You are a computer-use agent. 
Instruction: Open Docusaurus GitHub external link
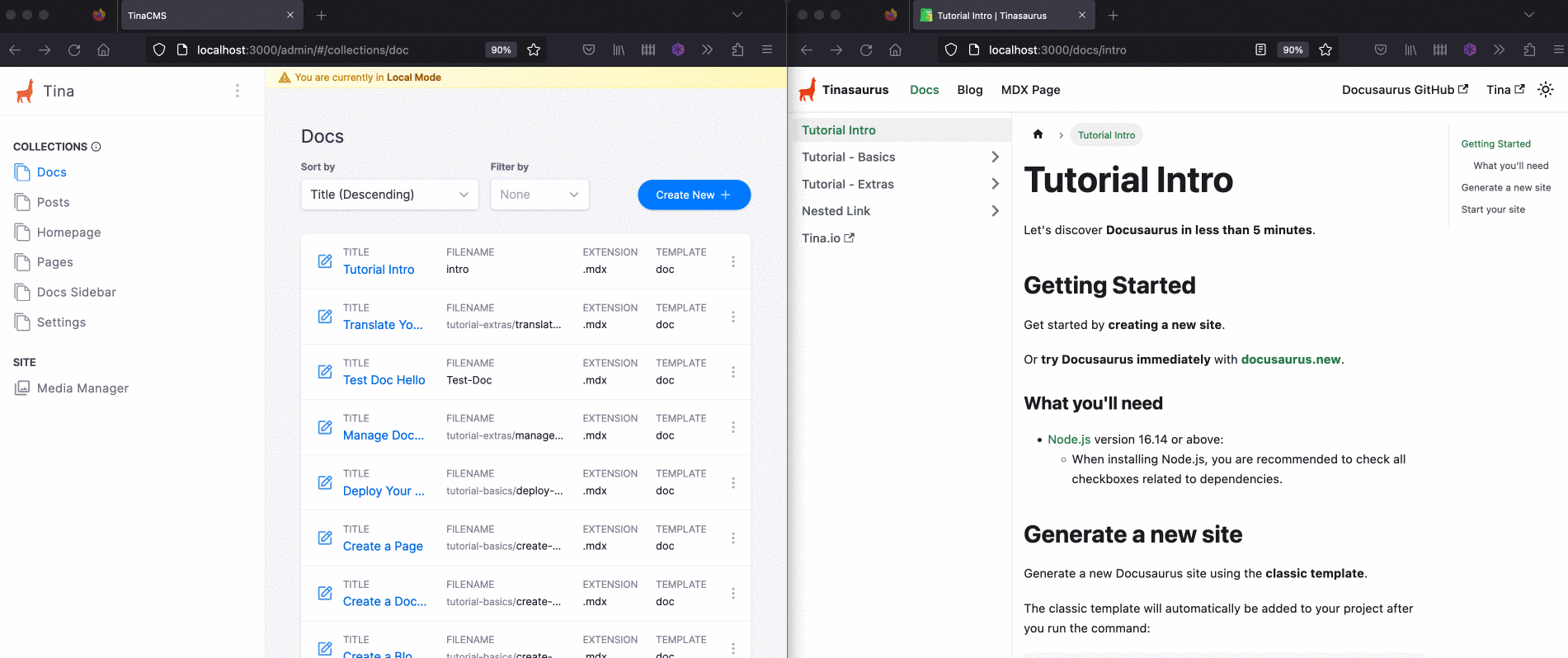1405,90
